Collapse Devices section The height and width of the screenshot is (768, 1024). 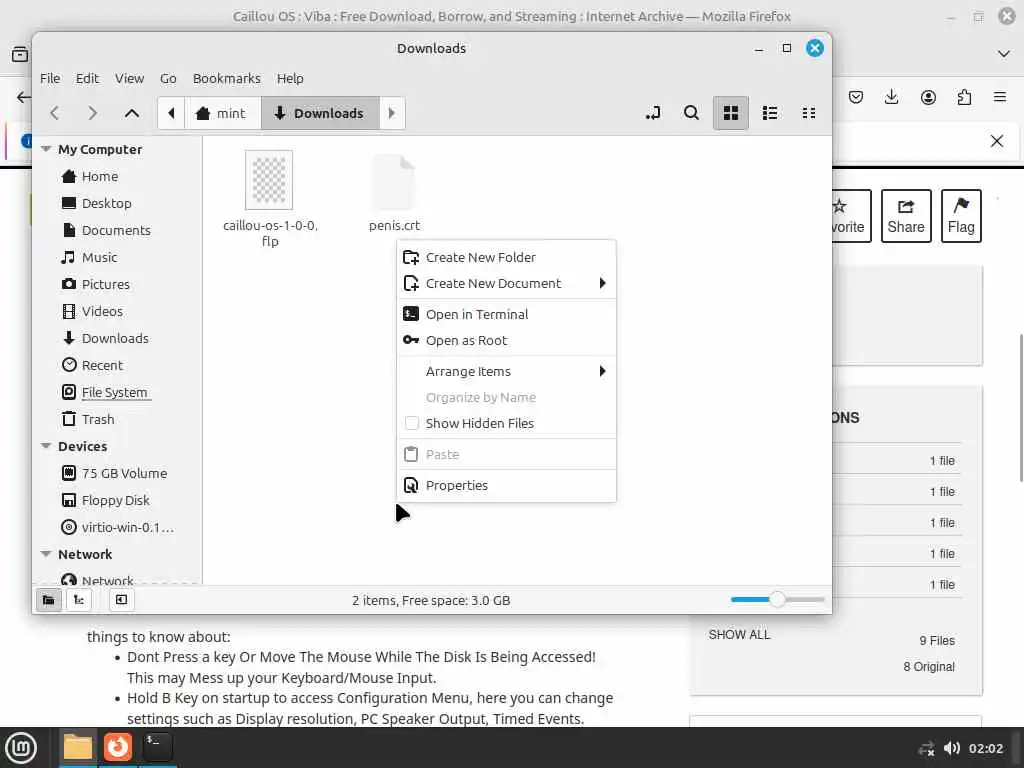tap(46, 446)
